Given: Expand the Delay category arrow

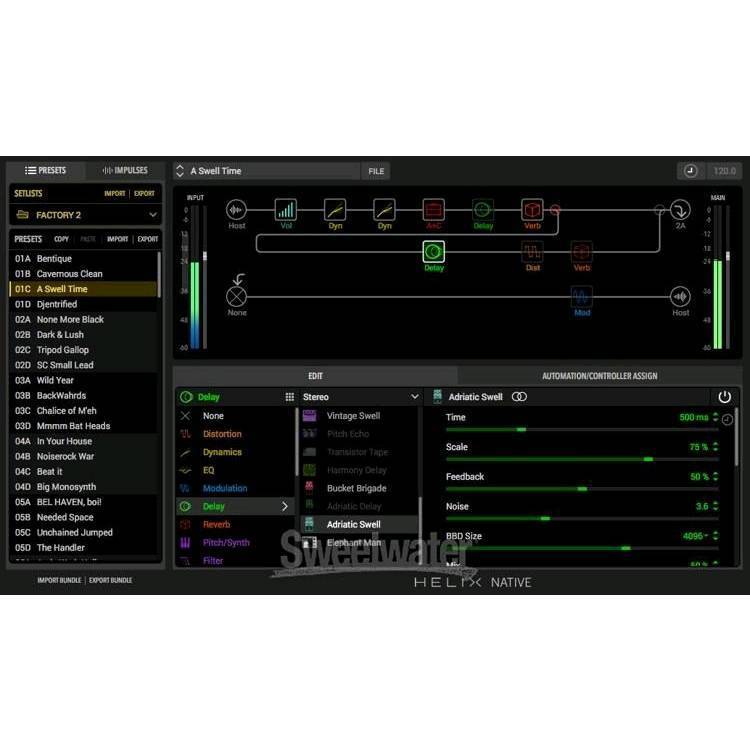Looking at the screenshot, I should tap(285, 506).
